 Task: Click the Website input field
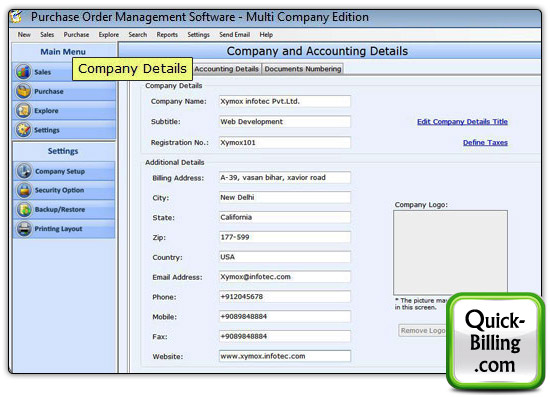(284, 356)
